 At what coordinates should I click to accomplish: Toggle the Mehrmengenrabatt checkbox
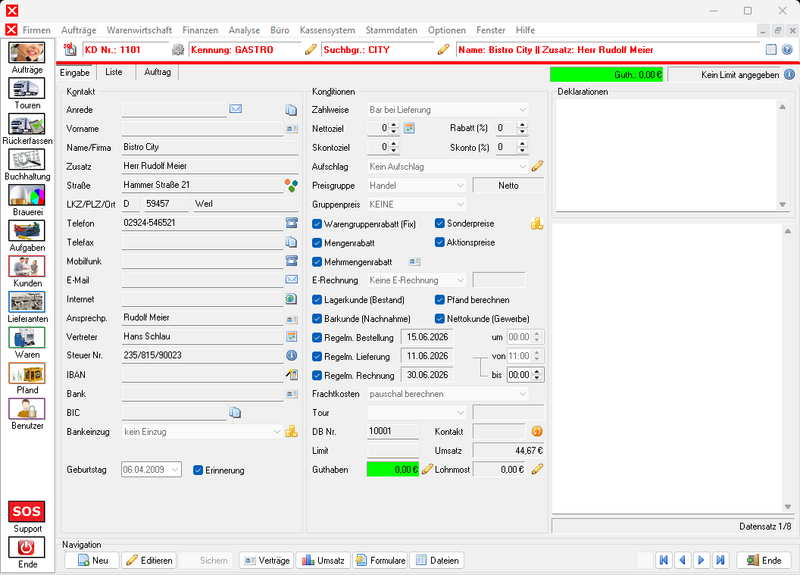tap(317, 262)
